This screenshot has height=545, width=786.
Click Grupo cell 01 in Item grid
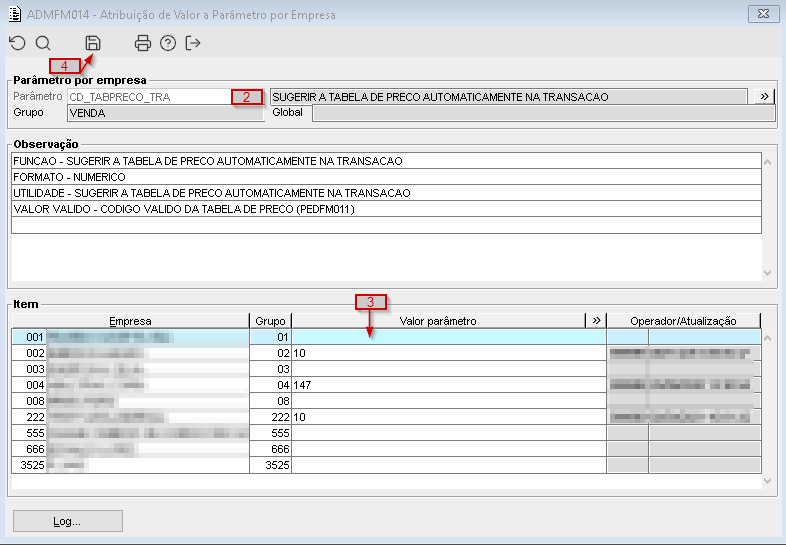tap(271, 337)
